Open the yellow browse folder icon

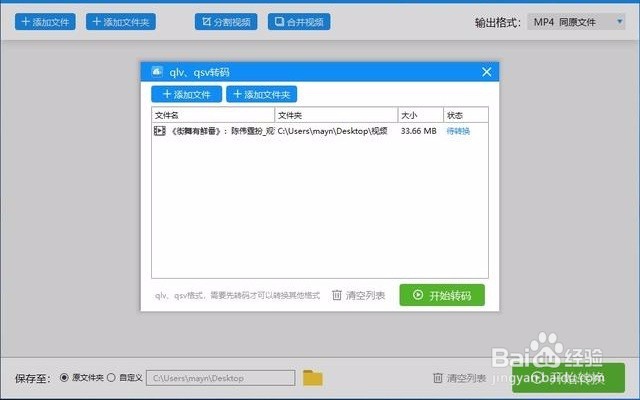click(313, 378)
